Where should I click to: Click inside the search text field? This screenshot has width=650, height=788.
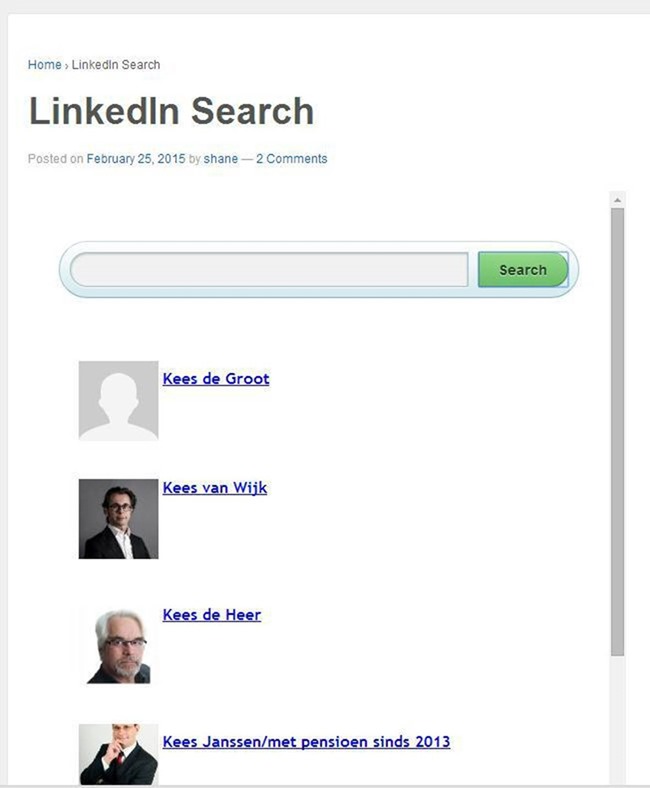click(x=269, y=270)
